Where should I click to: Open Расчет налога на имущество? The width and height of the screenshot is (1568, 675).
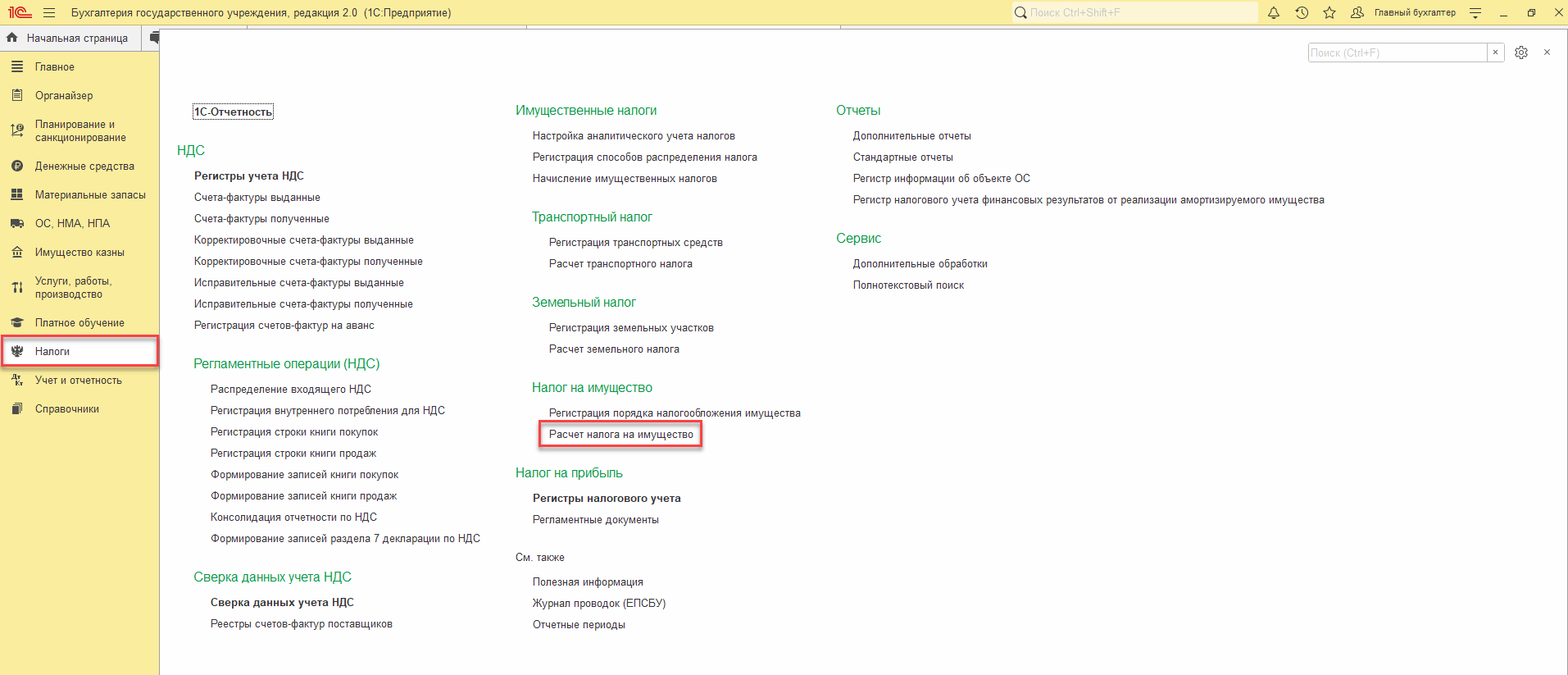[x=621, y=434]
